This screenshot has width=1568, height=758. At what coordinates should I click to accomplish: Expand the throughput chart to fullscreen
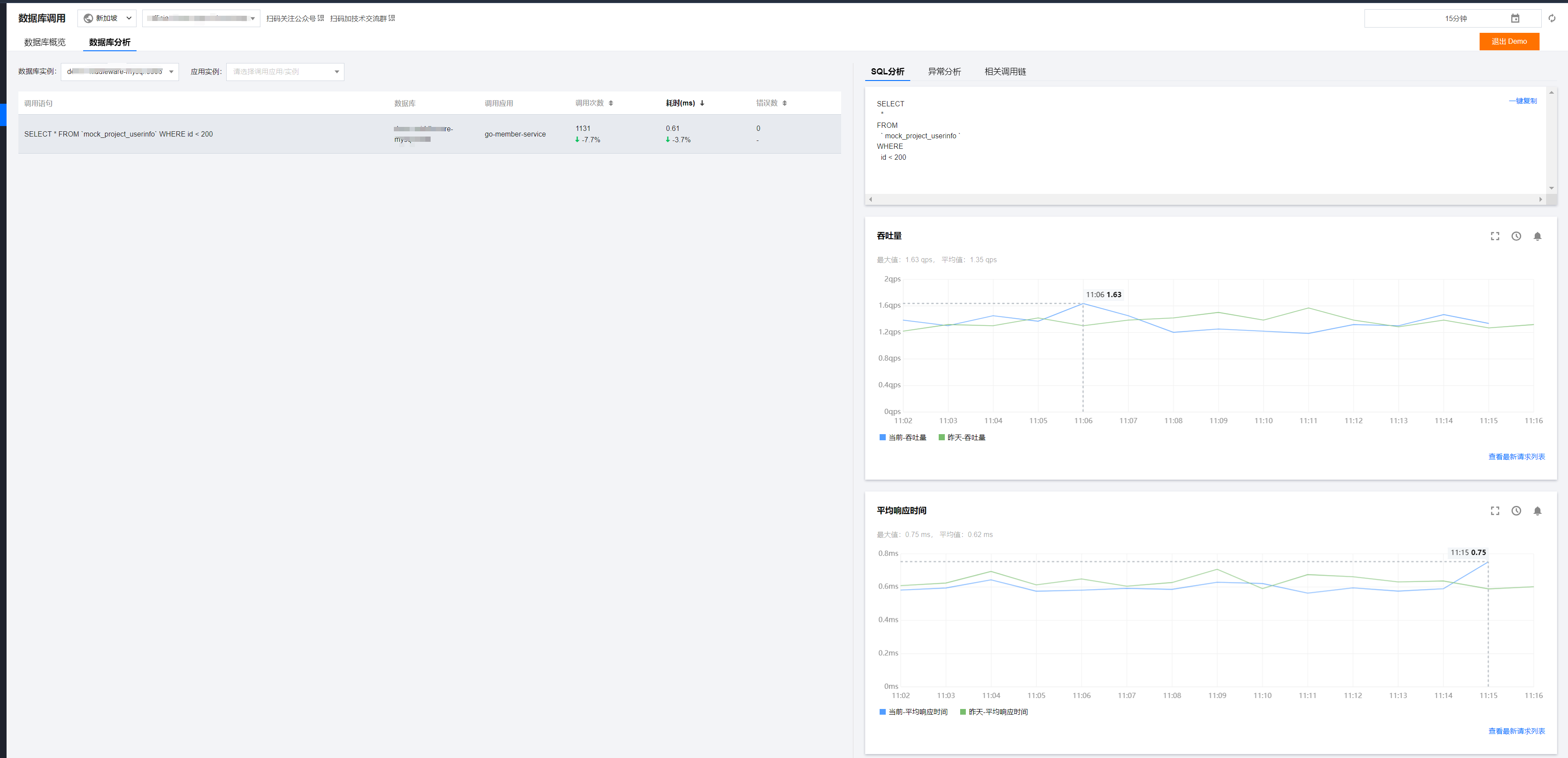pyautogui.click(x=1494, y=236)
